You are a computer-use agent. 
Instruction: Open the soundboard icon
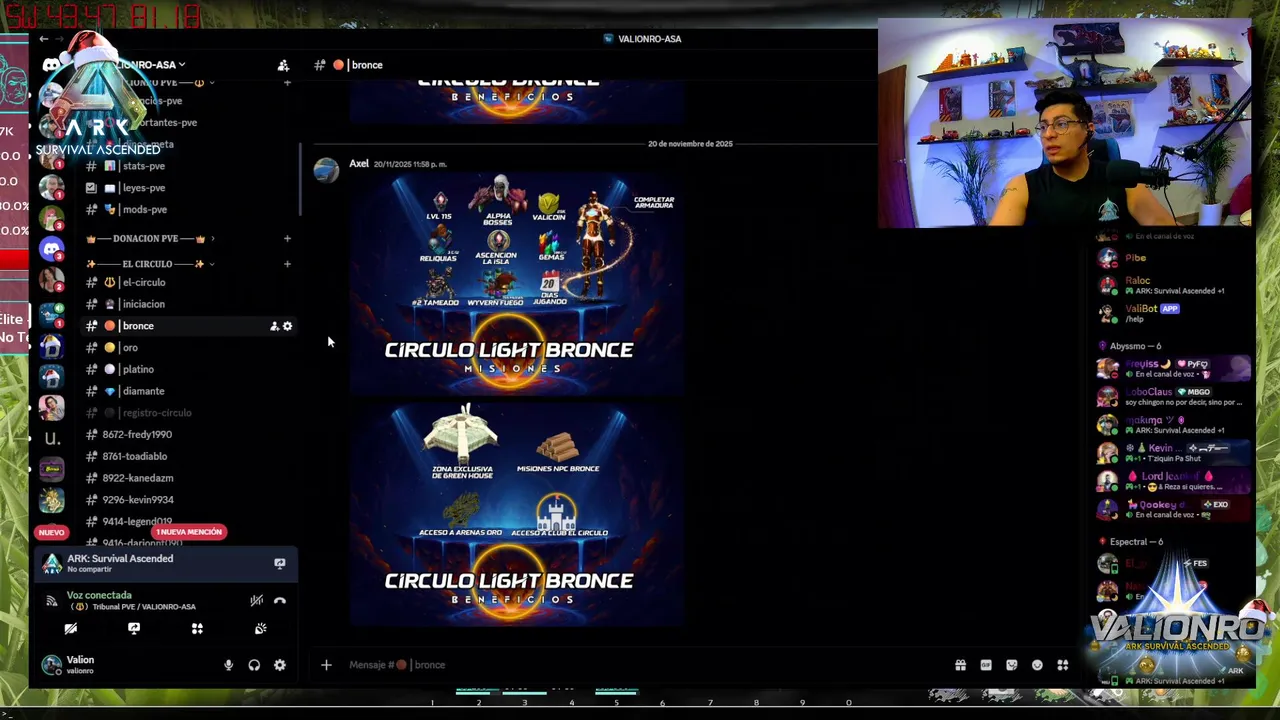click(260, 629)
